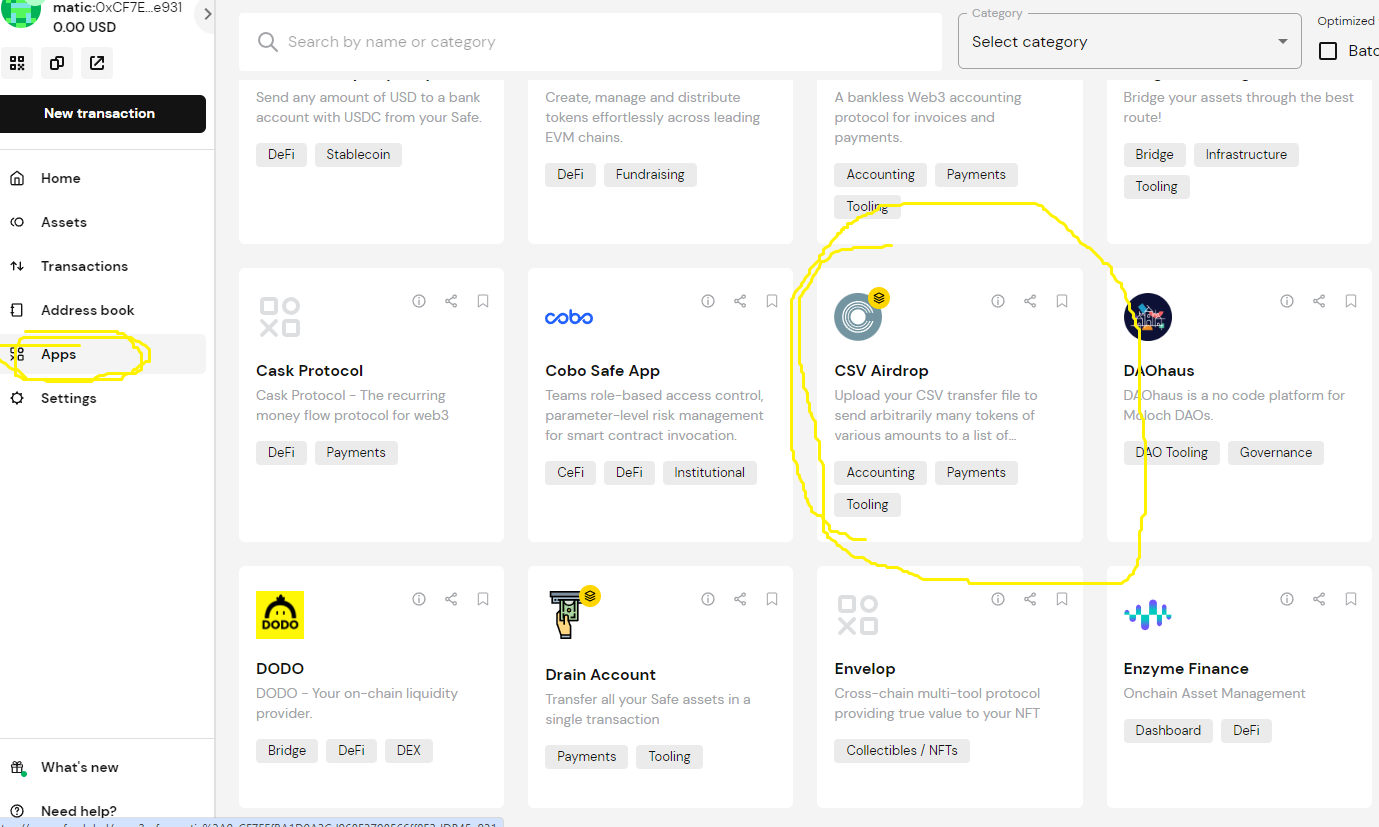The image size is (1379, 827).
Task: Click the Collectibles / NFTs tag
Action: [x=902, y=751]
